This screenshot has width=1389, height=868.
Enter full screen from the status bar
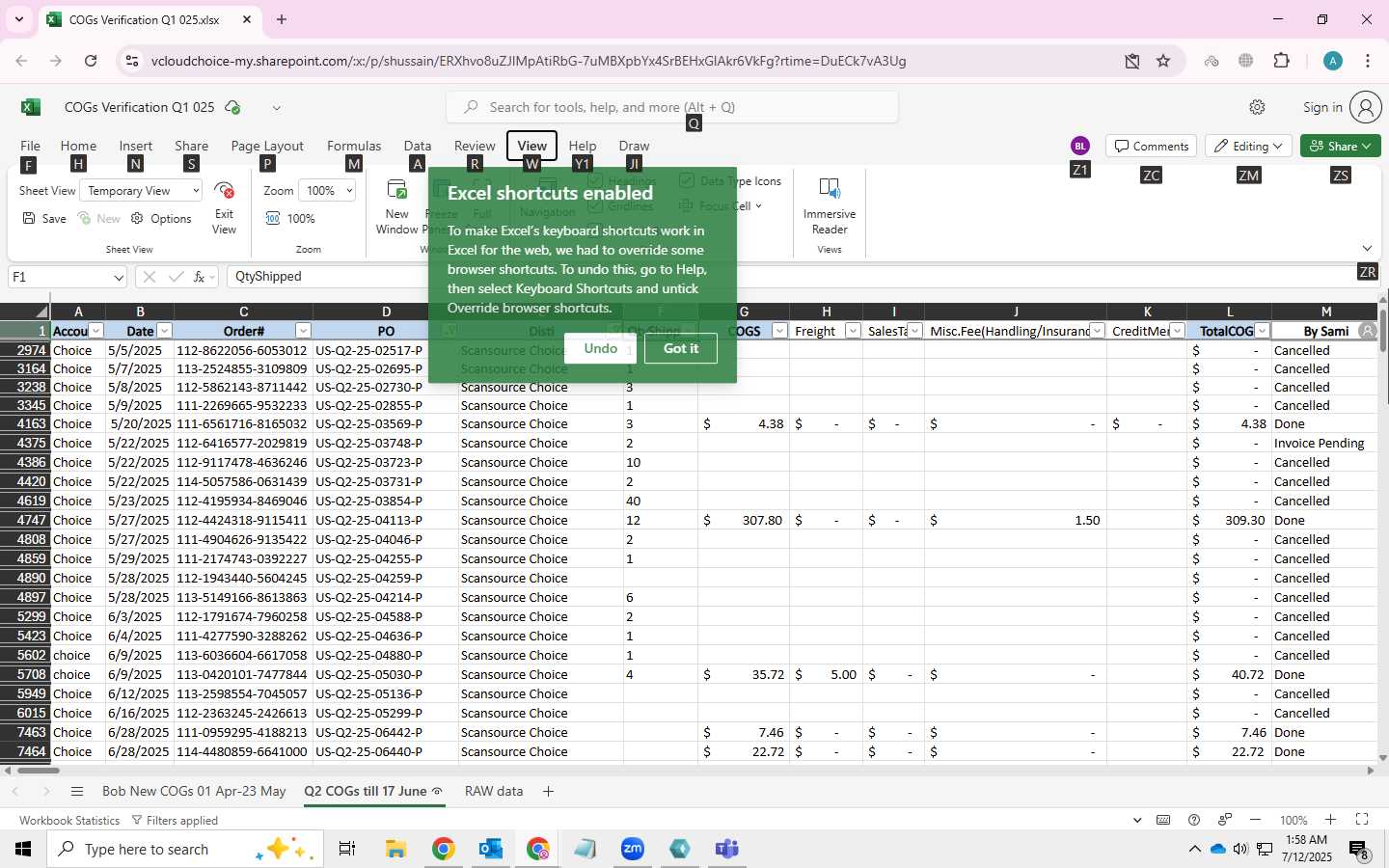1362,820
